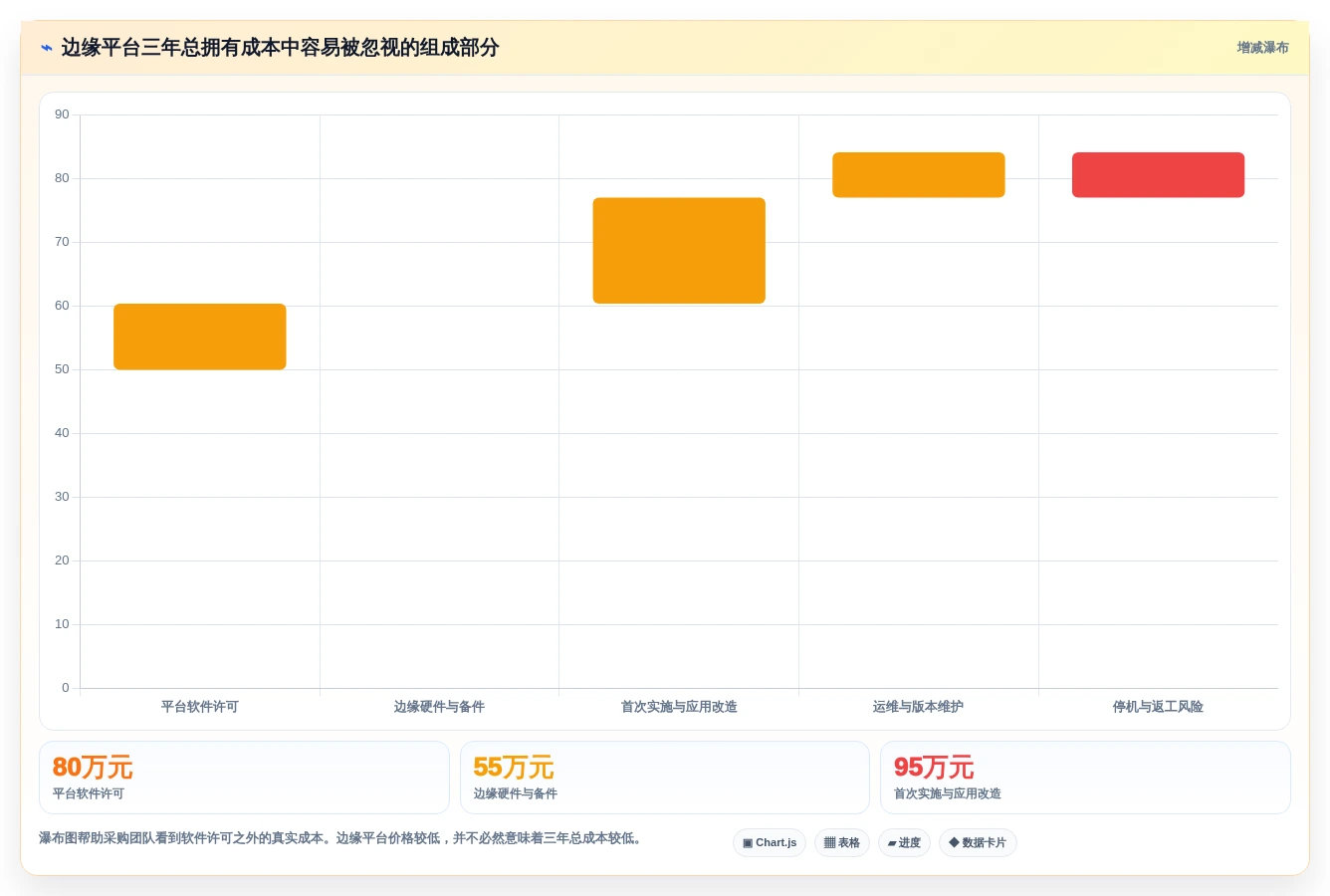Click the 95万元 data card
Screen dimensions: 1330x896
pyautogui.click(x=1085, y=778)
